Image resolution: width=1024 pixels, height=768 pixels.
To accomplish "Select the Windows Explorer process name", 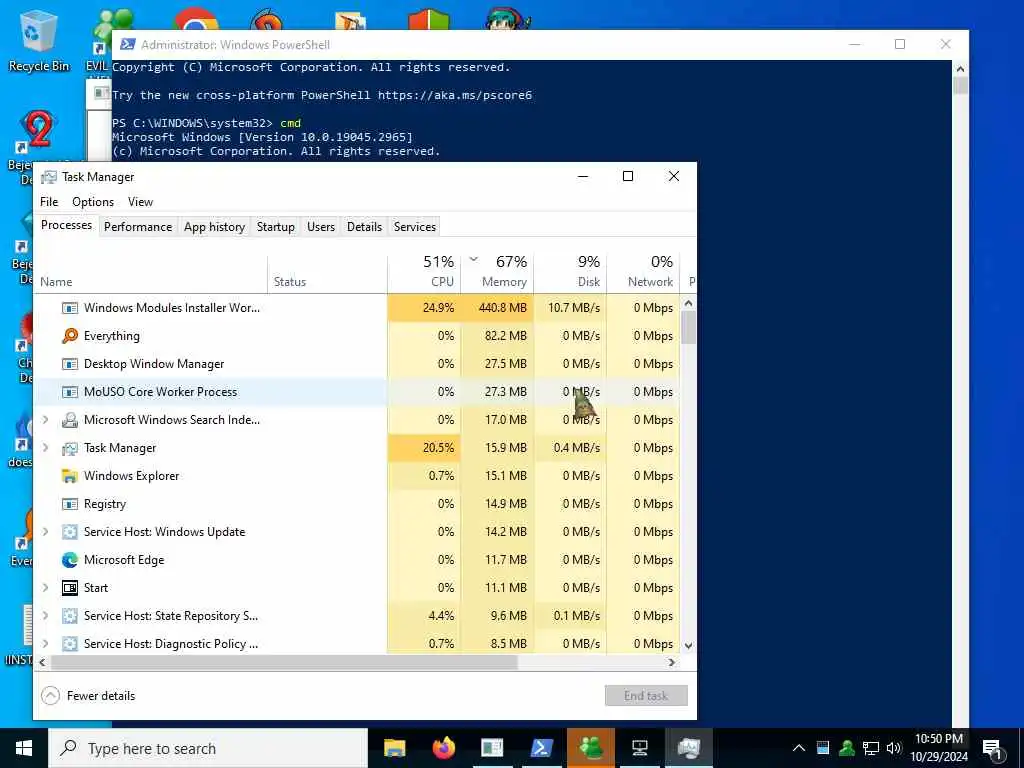I will click(x=131, y=476).
